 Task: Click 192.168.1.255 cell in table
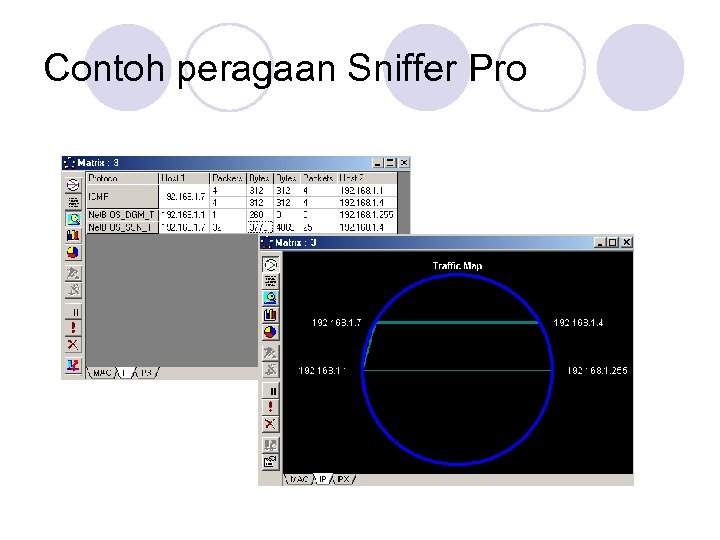tap(366, 215)
